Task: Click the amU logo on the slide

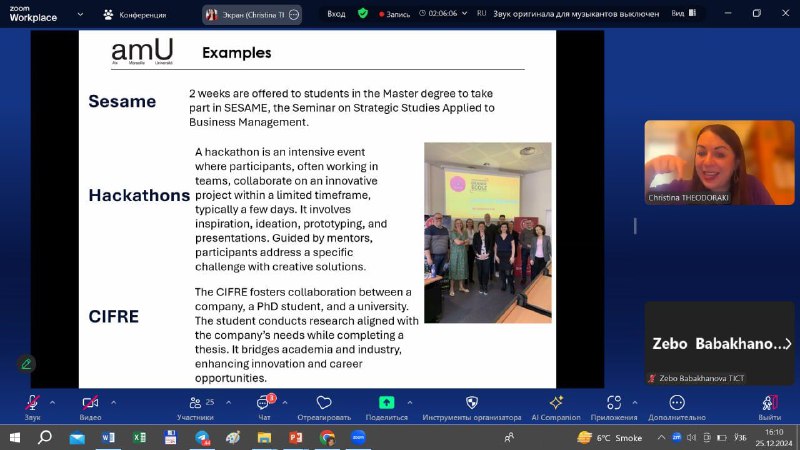Action: click(x=142, y=52)
